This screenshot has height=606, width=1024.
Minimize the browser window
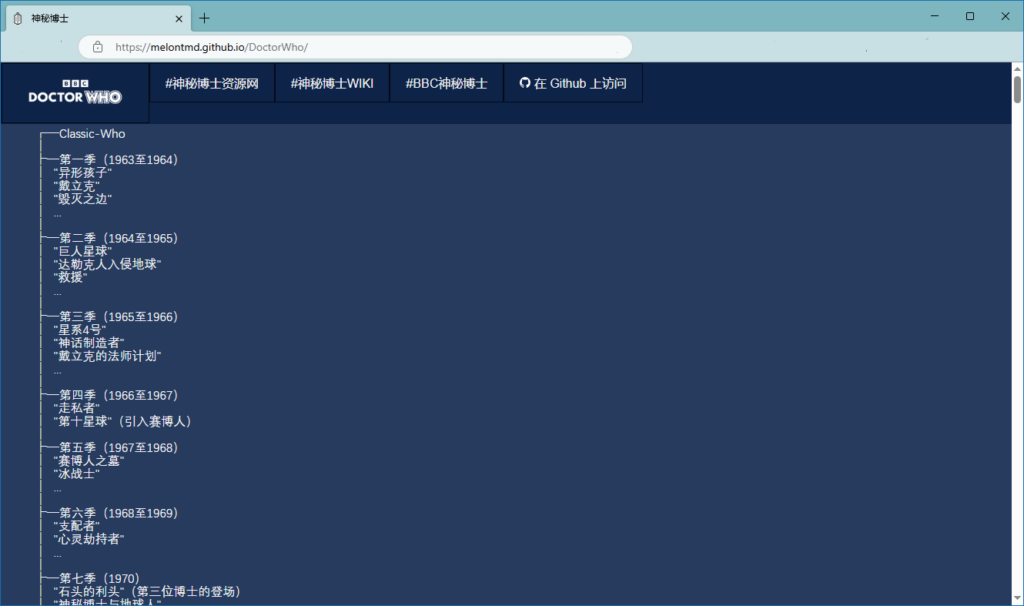click(934, 16)
